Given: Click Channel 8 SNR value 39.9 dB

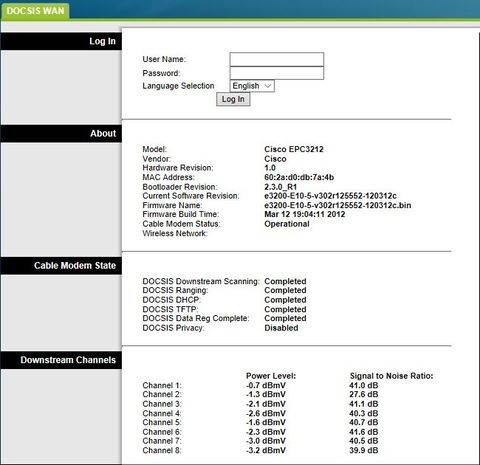Looking at the screenshot, I should (x=364, y=450).
